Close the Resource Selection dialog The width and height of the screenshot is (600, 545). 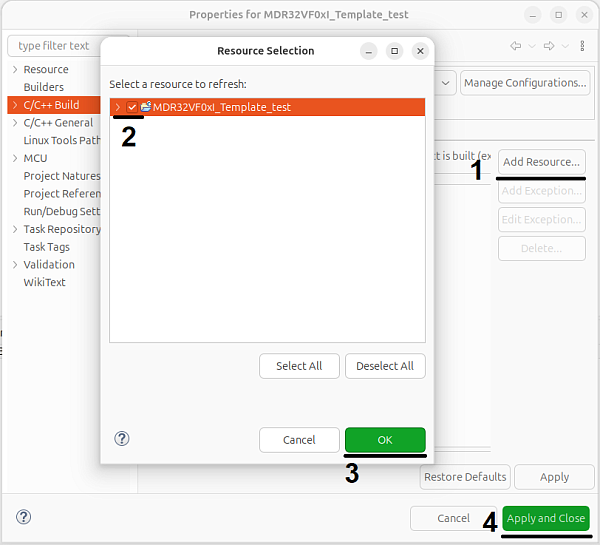click(x=419, y=51)
